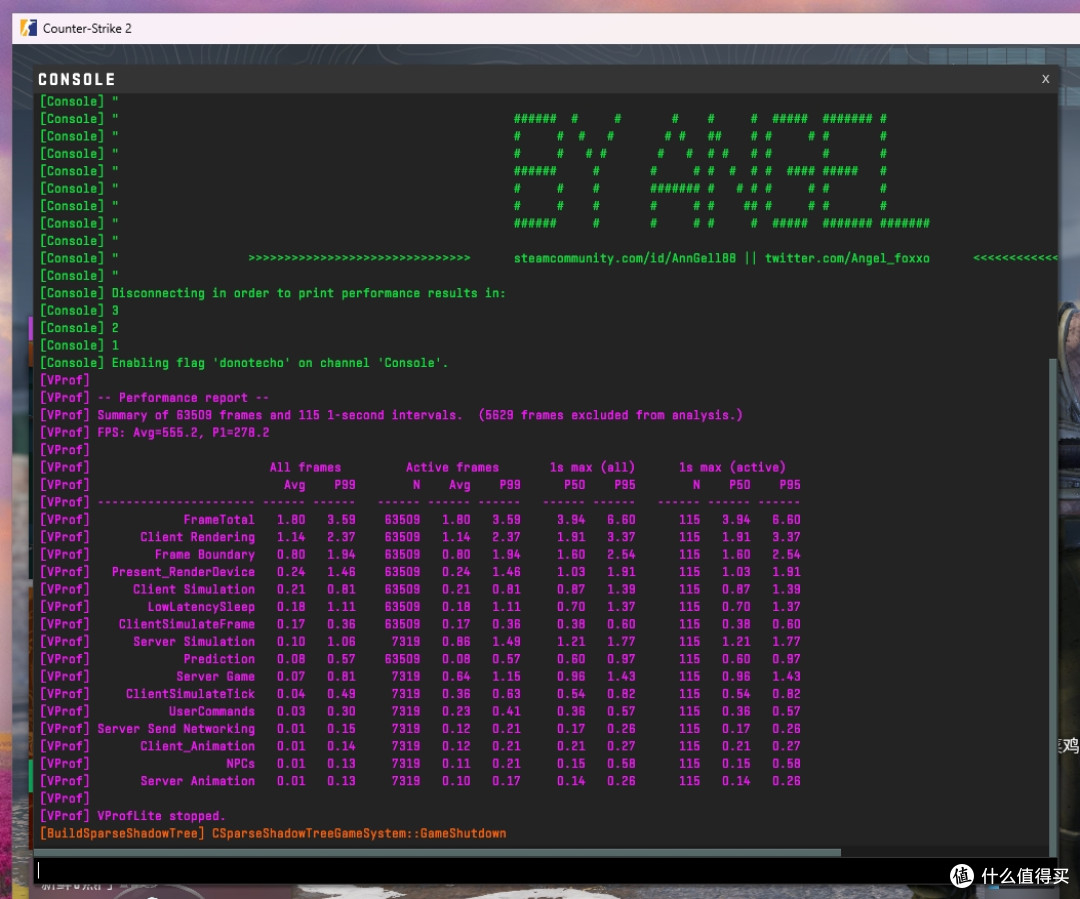Click the NPCs row label
The width and height of the screenshot is (1080, 899).
click(240, 763)
